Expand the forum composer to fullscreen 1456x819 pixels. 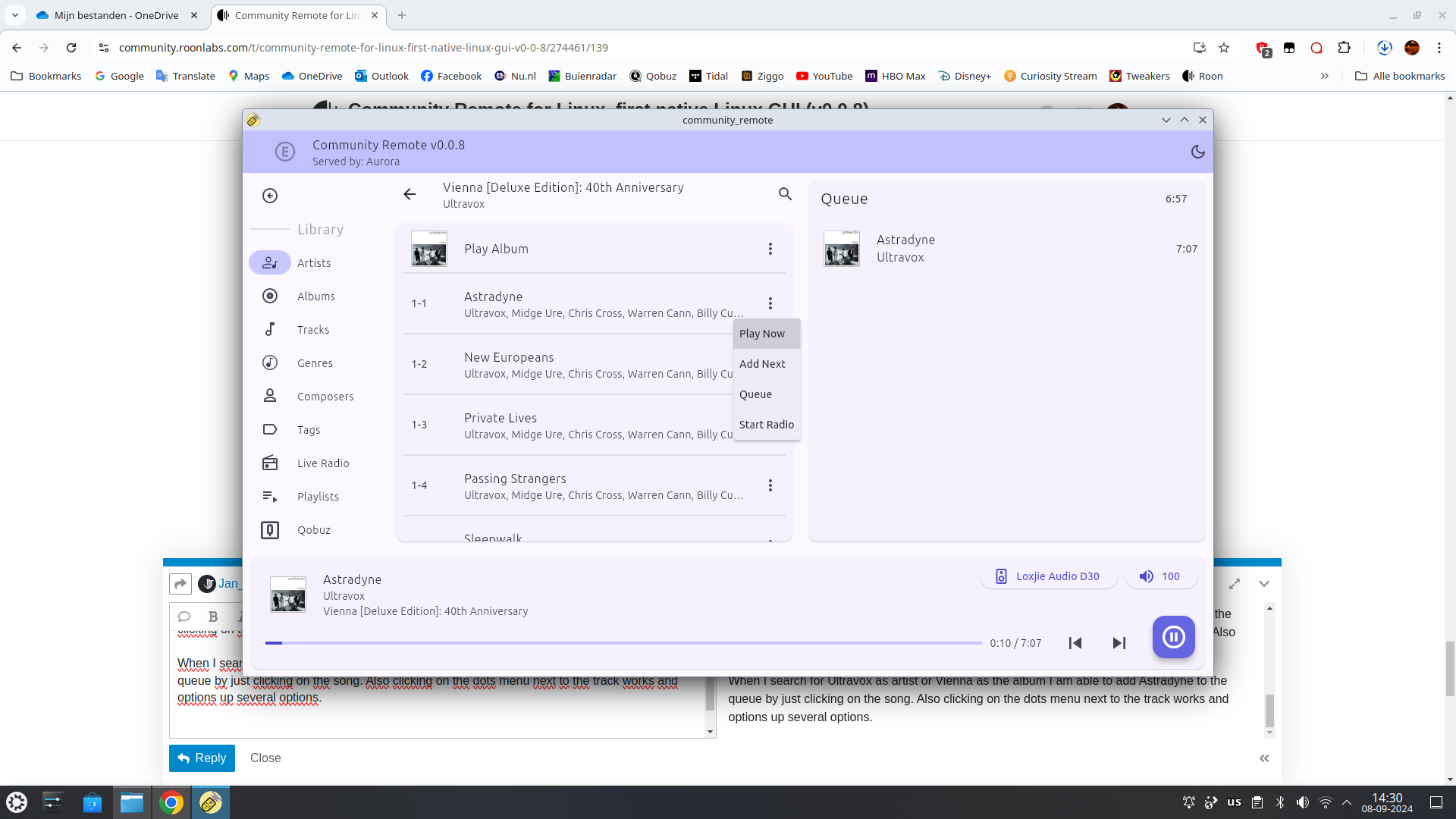[1235, 584]
